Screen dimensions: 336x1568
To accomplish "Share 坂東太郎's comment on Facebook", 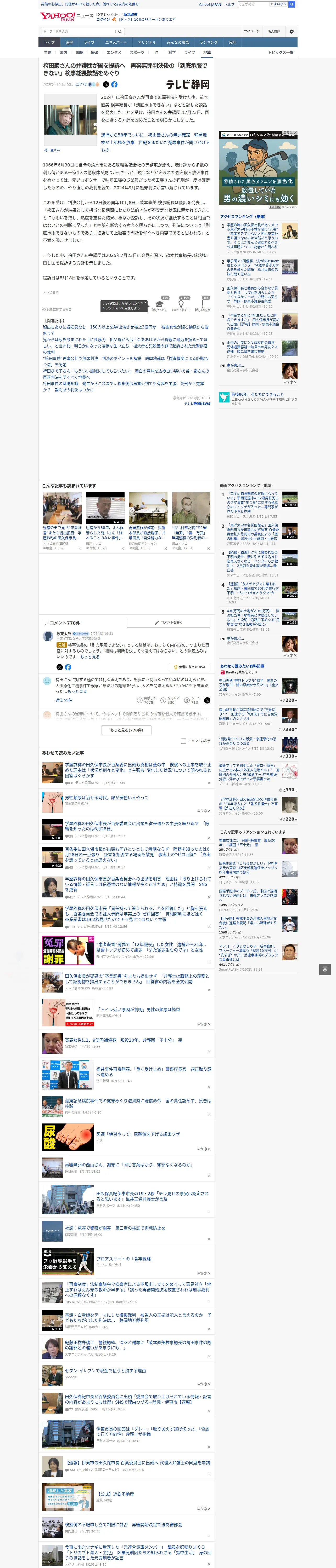I will (x=68, y=667).
